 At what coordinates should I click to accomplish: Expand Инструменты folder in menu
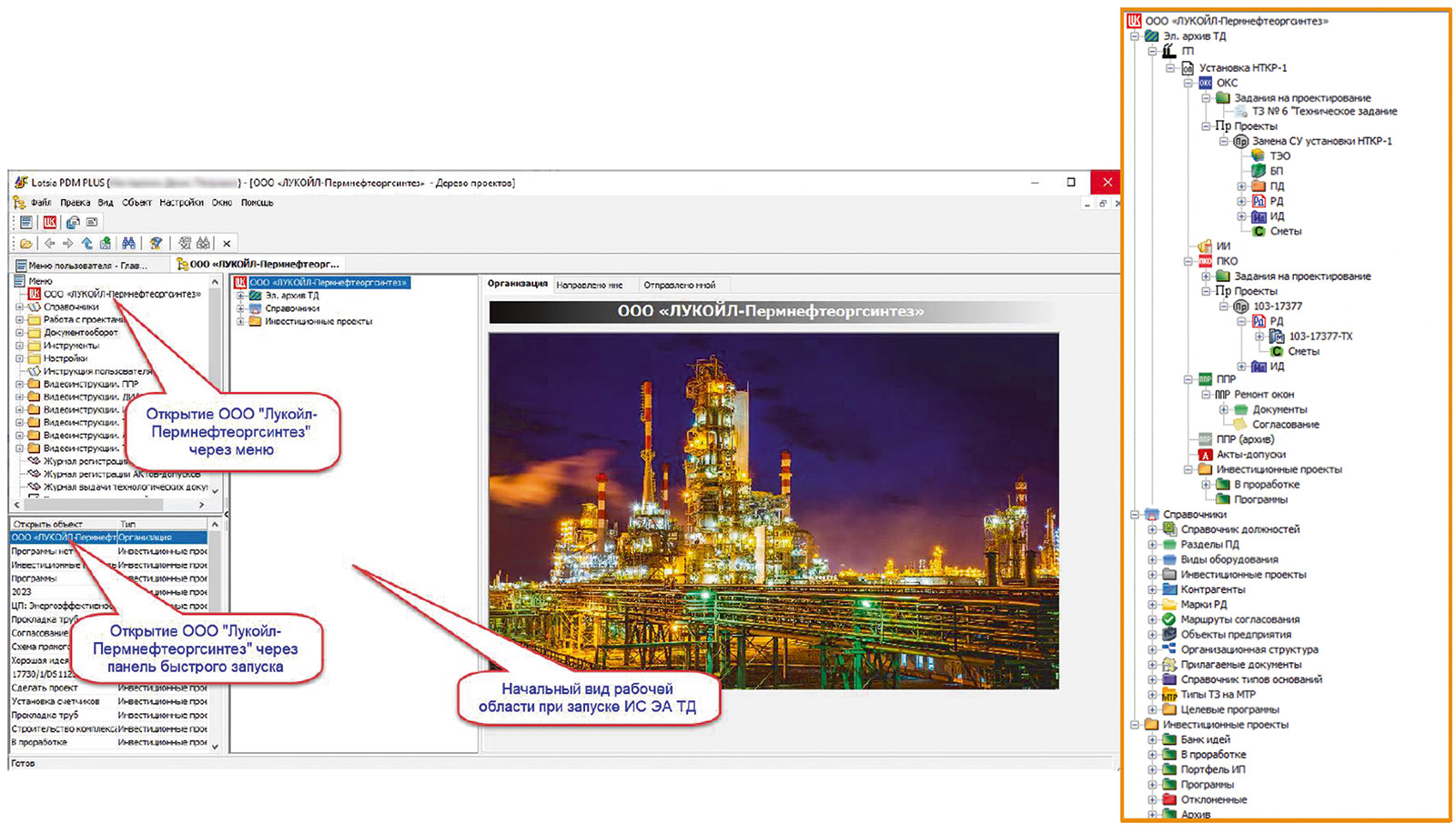click(x=19, y=346)
